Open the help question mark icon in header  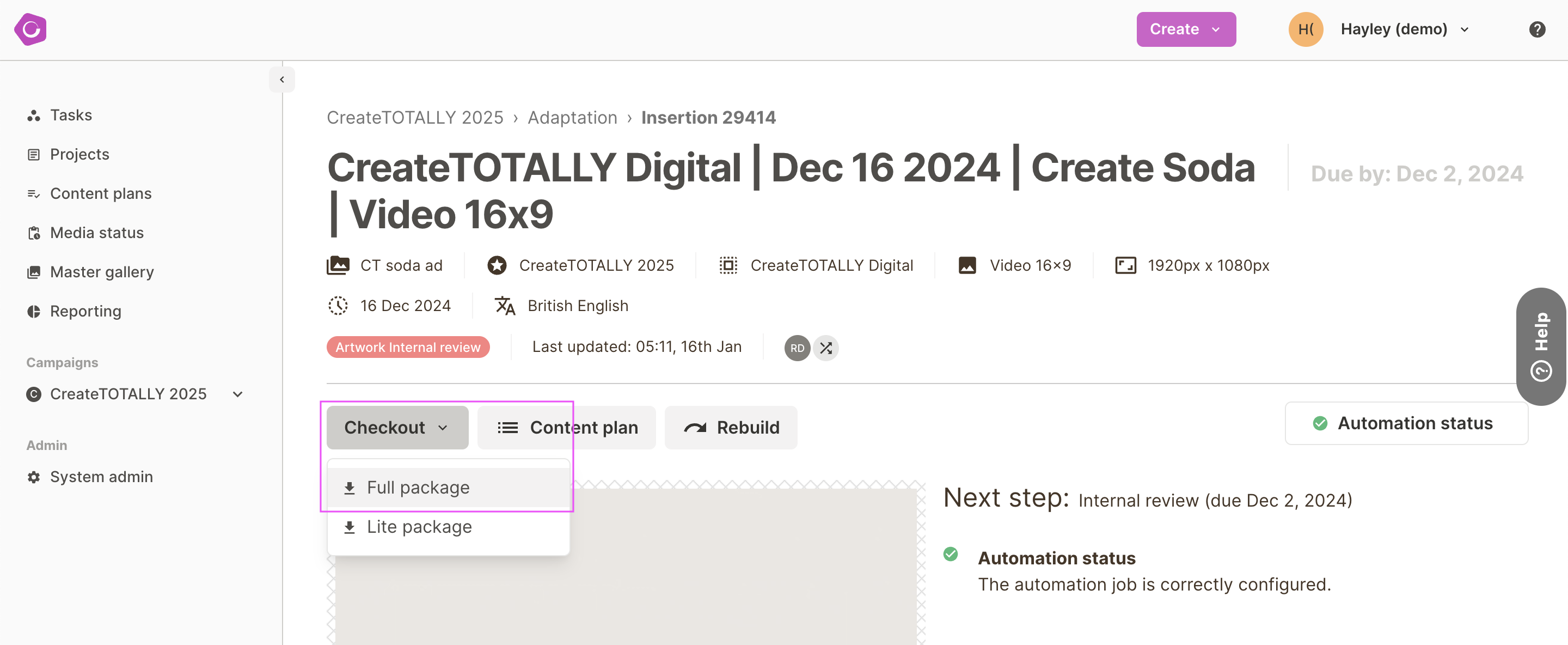1536,29
